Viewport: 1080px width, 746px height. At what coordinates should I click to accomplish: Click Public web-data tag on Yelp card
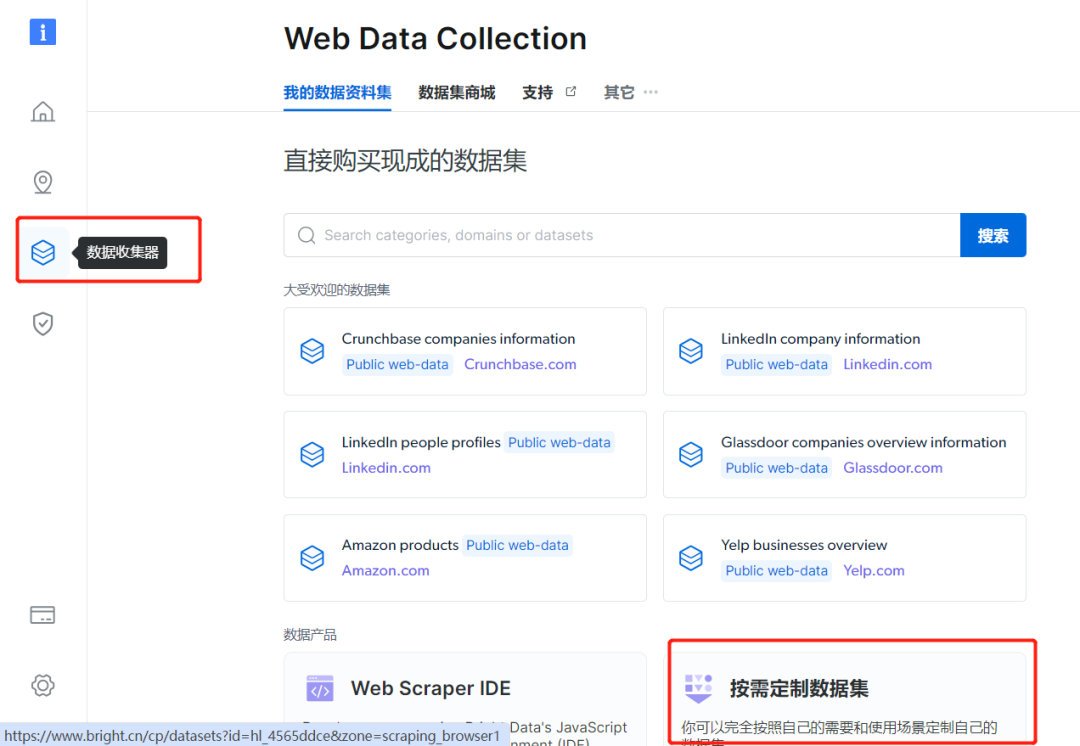[x=776, y=570]
